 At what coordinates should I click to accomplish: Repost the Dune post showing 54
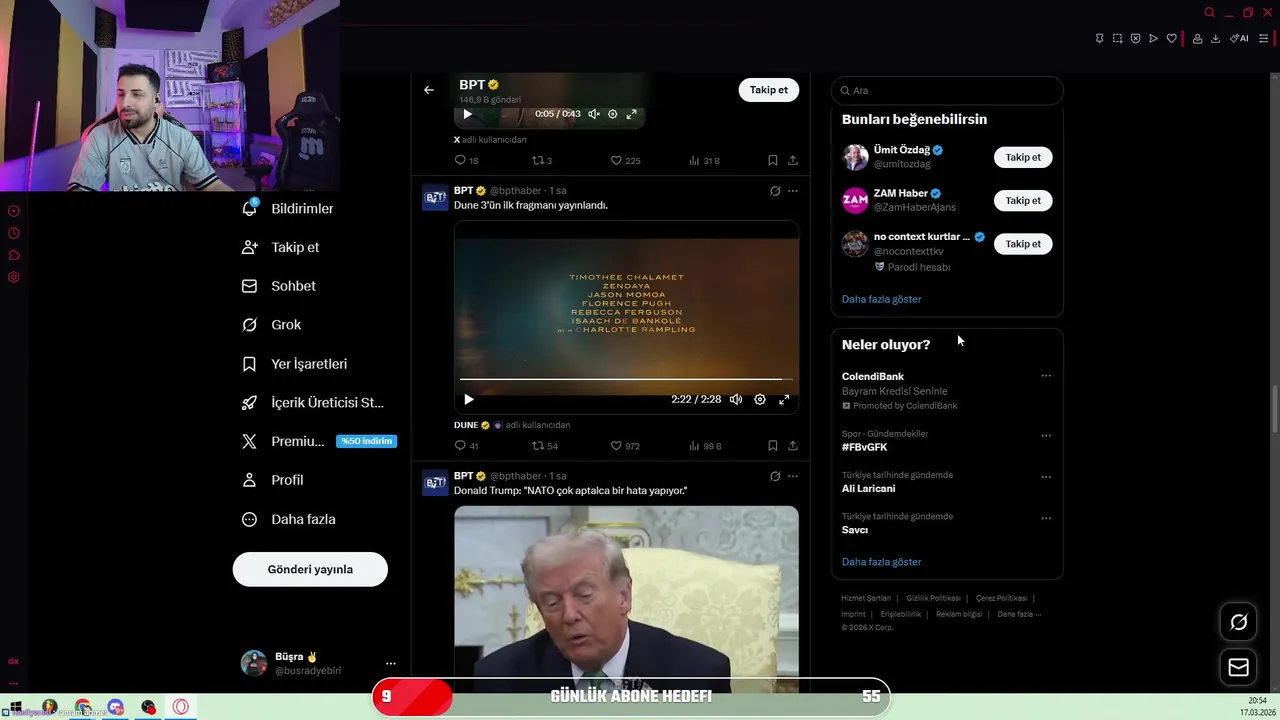[545, 446]
